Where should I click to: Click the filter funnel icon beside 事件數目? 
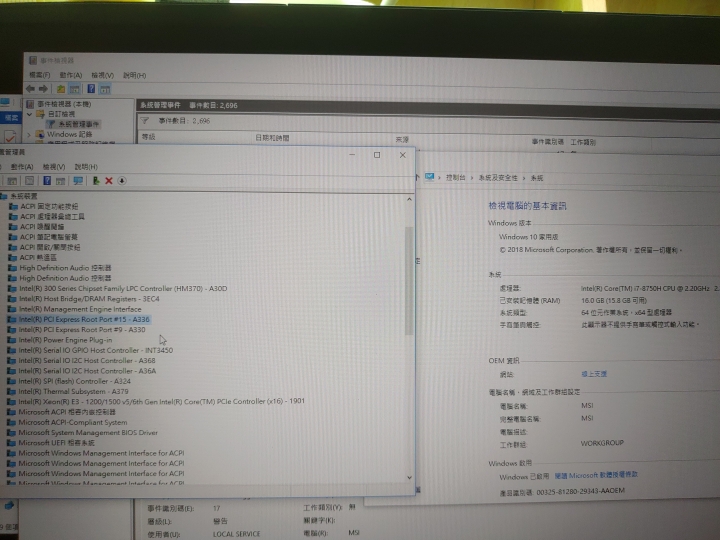point(145,121)
